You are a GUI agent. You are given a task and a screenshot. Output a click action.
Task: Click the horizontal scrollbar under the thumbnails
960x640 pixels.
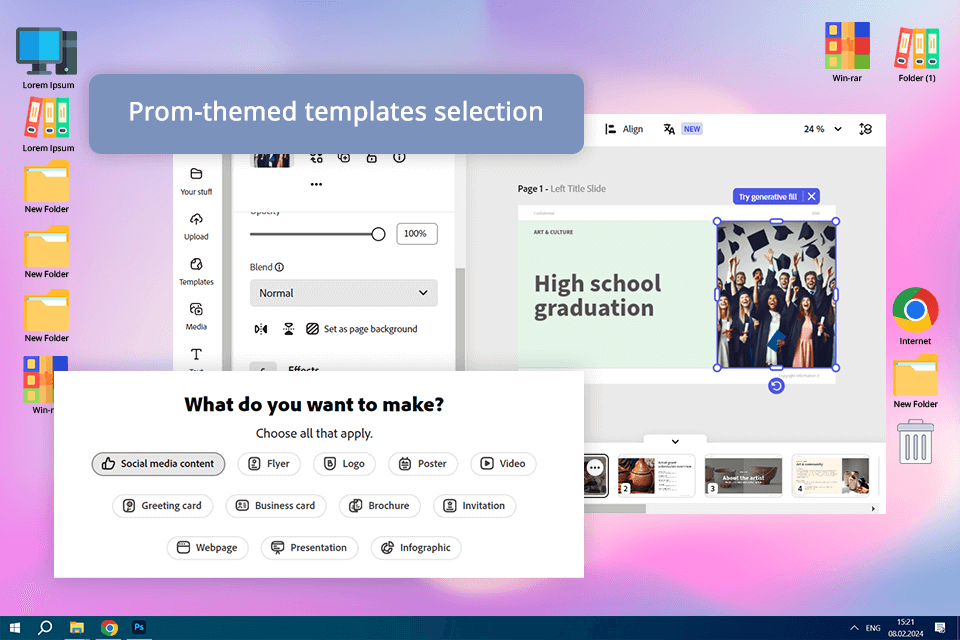coord(615,508)
